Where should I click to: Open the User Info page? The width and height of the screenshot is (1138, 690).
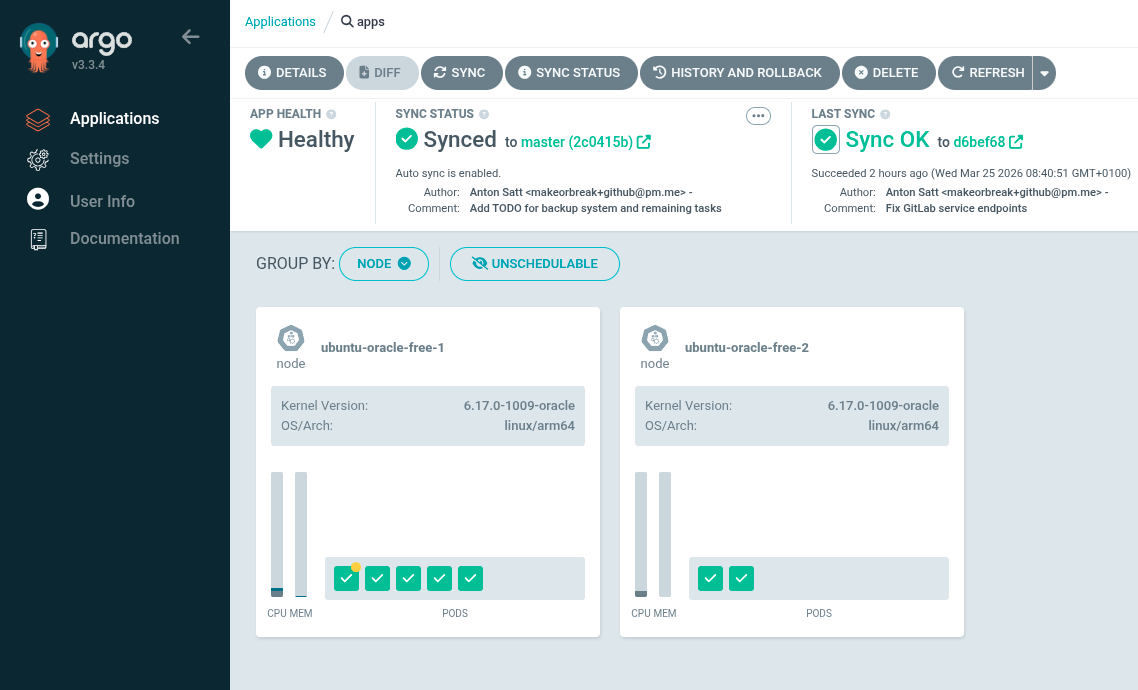37,200
